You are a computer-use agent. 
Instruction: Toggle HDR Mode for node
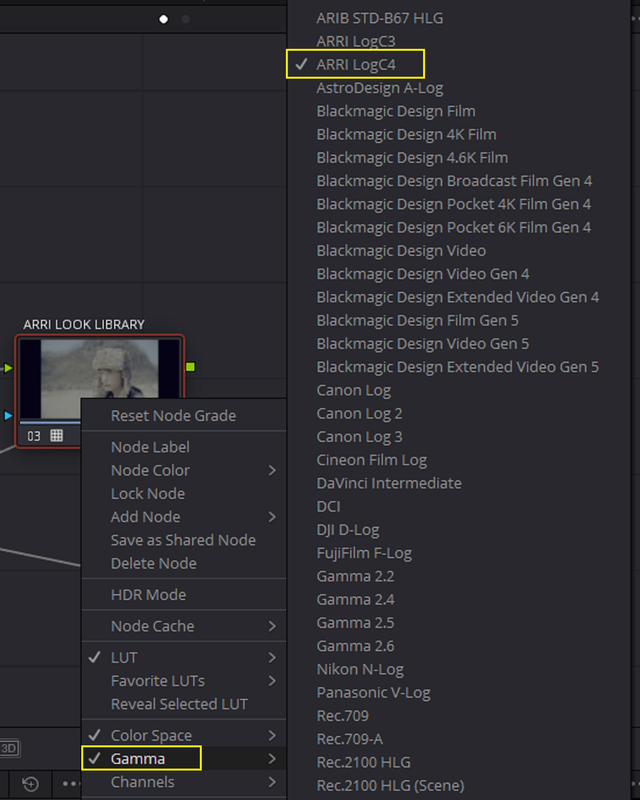[149, 595]
